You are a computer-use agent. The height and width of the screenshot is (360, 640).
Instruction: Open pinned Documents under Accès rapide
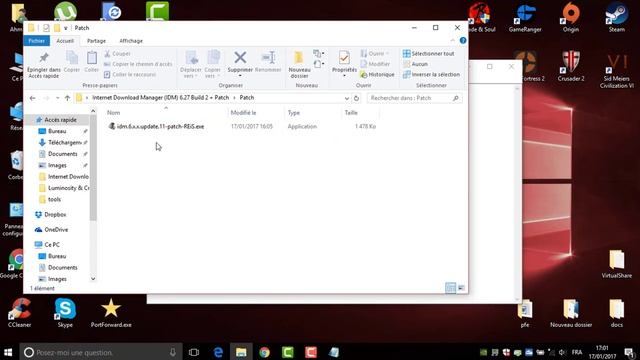pyautogui.click(x=62, y=154)
